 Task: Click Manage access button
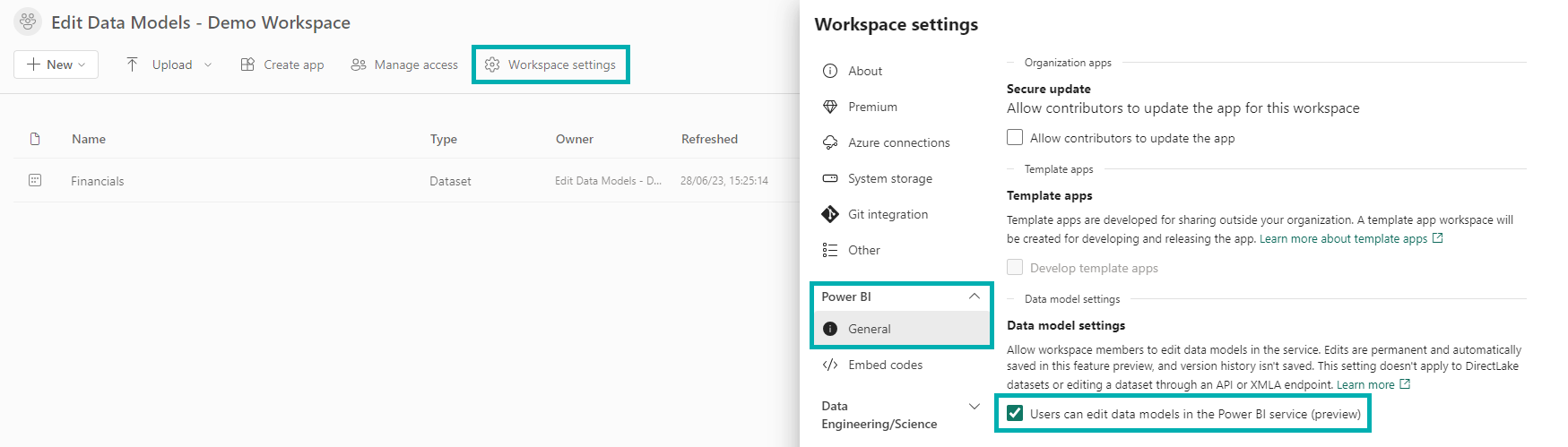point(404,64)
